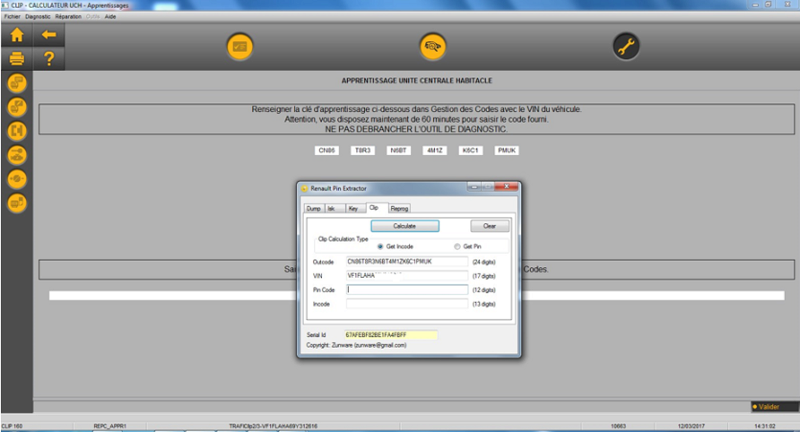The image size is (800, 432).
Task: Click the status bar time 14:31:02
Action: click(x=764, y=426)
